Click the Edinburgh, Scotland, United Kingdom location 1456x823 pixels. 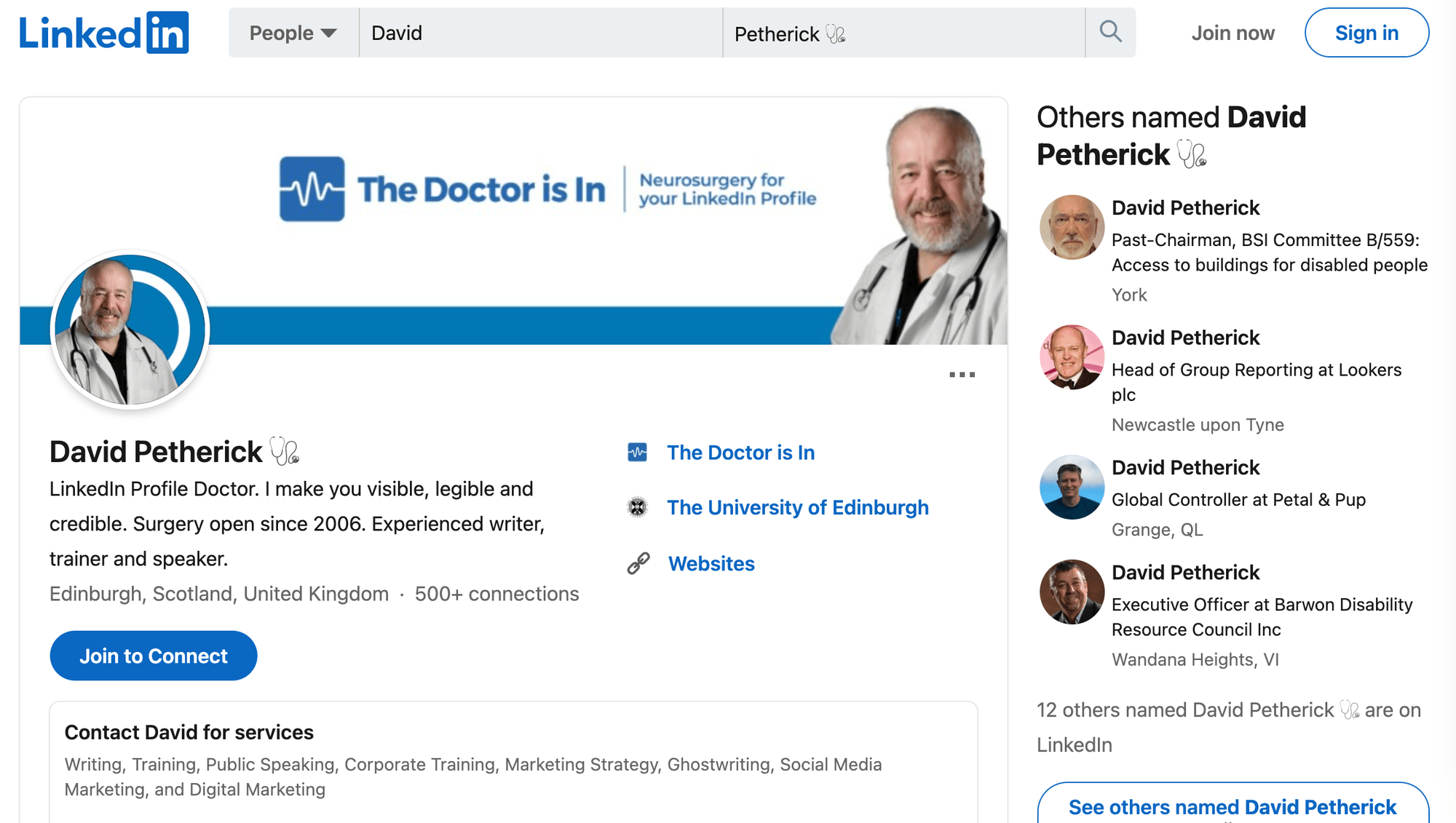click(x=219, y=594)
